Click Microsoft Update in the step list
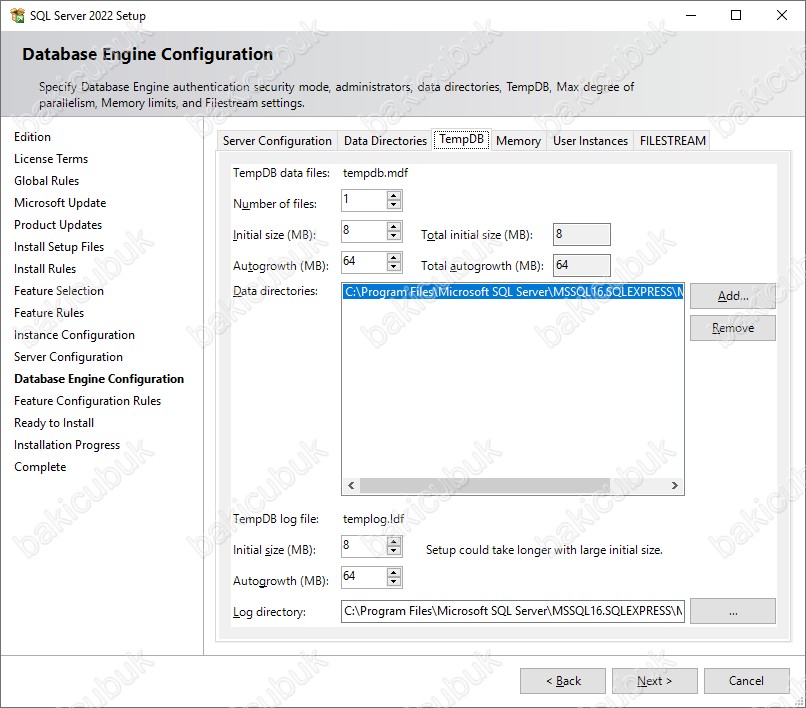The image size is (806, 708). tap(60, 203)
